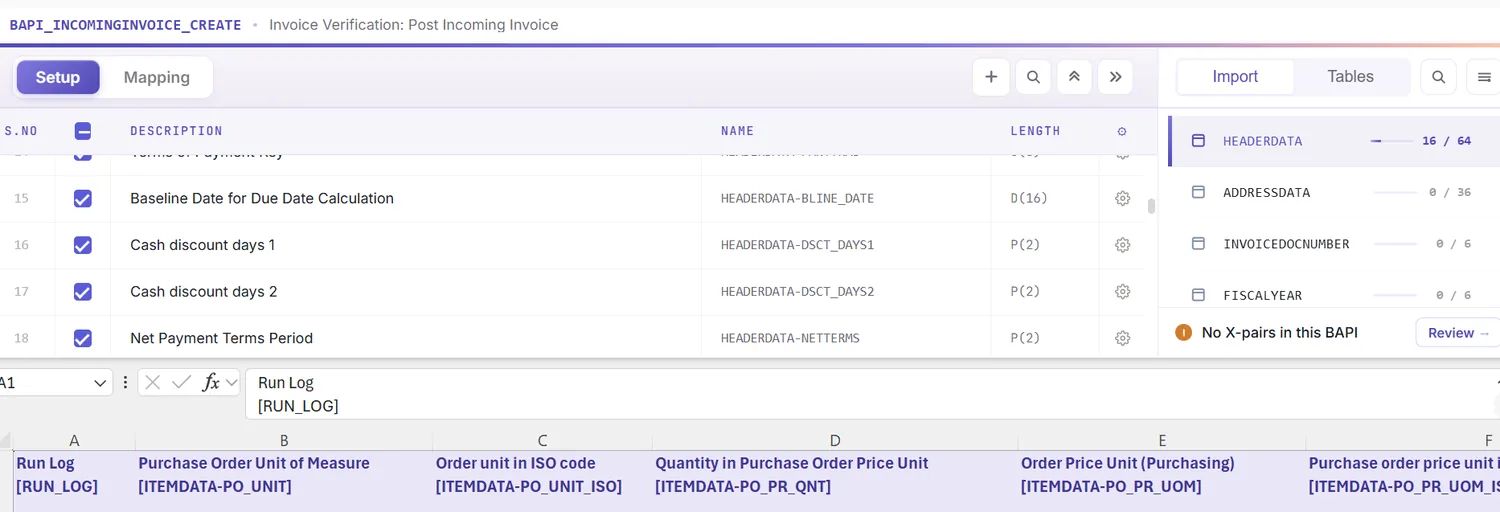
Task: Click the HEADERDATA structure icon
Action: (1198, 141)
